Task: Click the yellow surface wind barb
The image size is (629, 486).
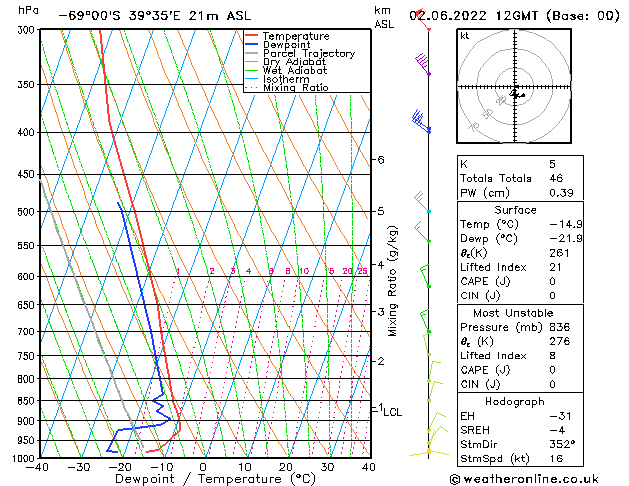Action: (429, 452)
